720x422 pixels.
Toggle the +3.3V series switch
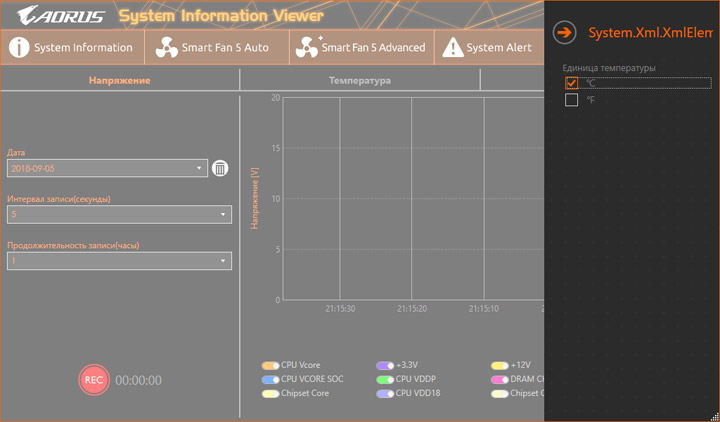coord(385,366)
